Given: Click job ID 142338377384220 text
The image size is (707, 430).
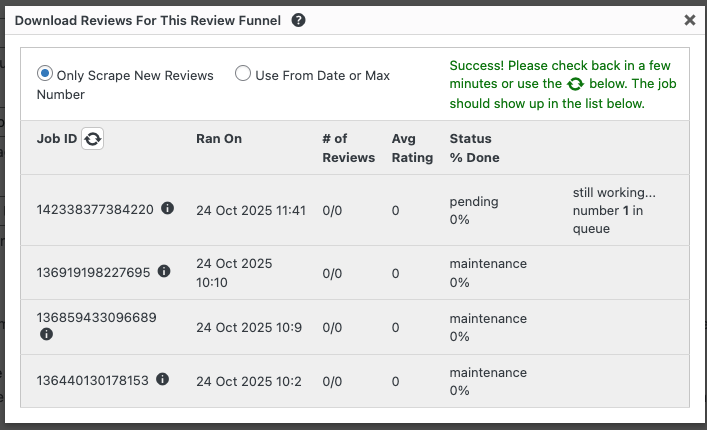Looking at the screenshot, I should (x=95, y=210).
